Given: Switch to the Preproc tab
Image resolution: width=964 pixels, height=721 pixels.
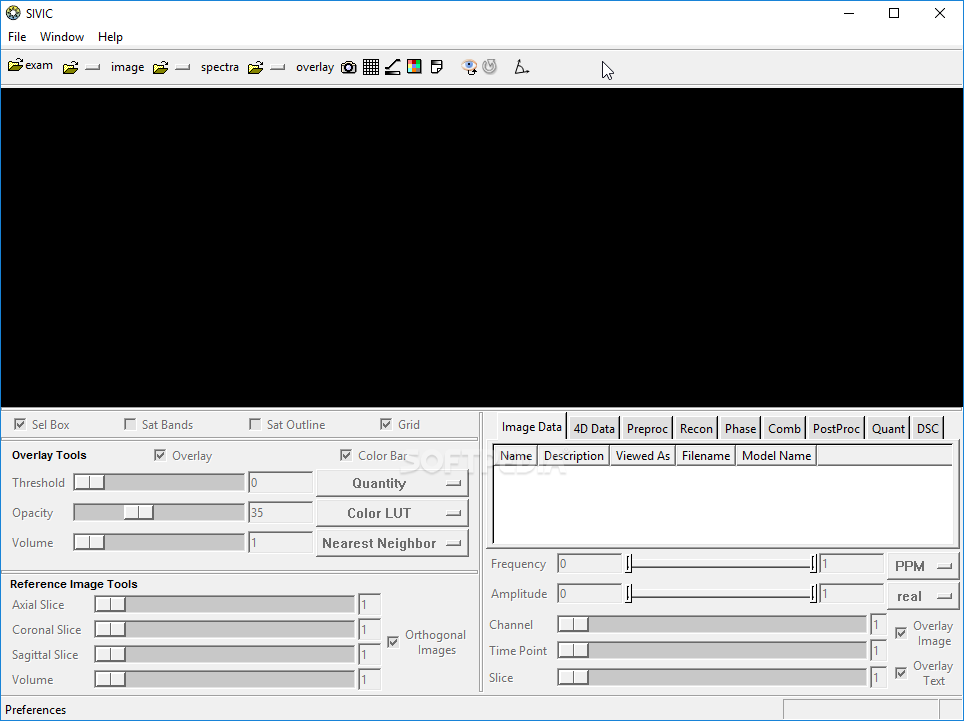Looking at the screenshot, I should (647, 428).
